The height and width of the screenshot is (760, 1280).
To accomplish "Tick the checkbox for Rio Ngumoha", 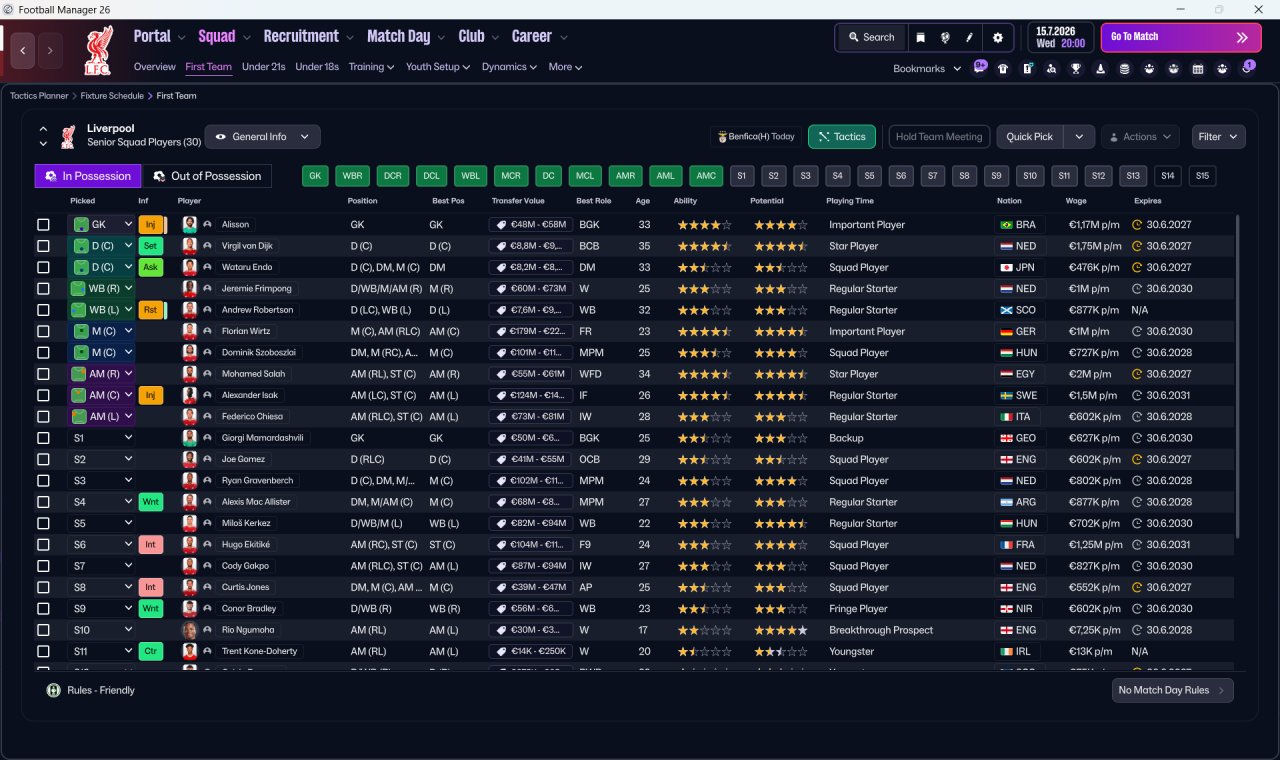I will point(43,630).
